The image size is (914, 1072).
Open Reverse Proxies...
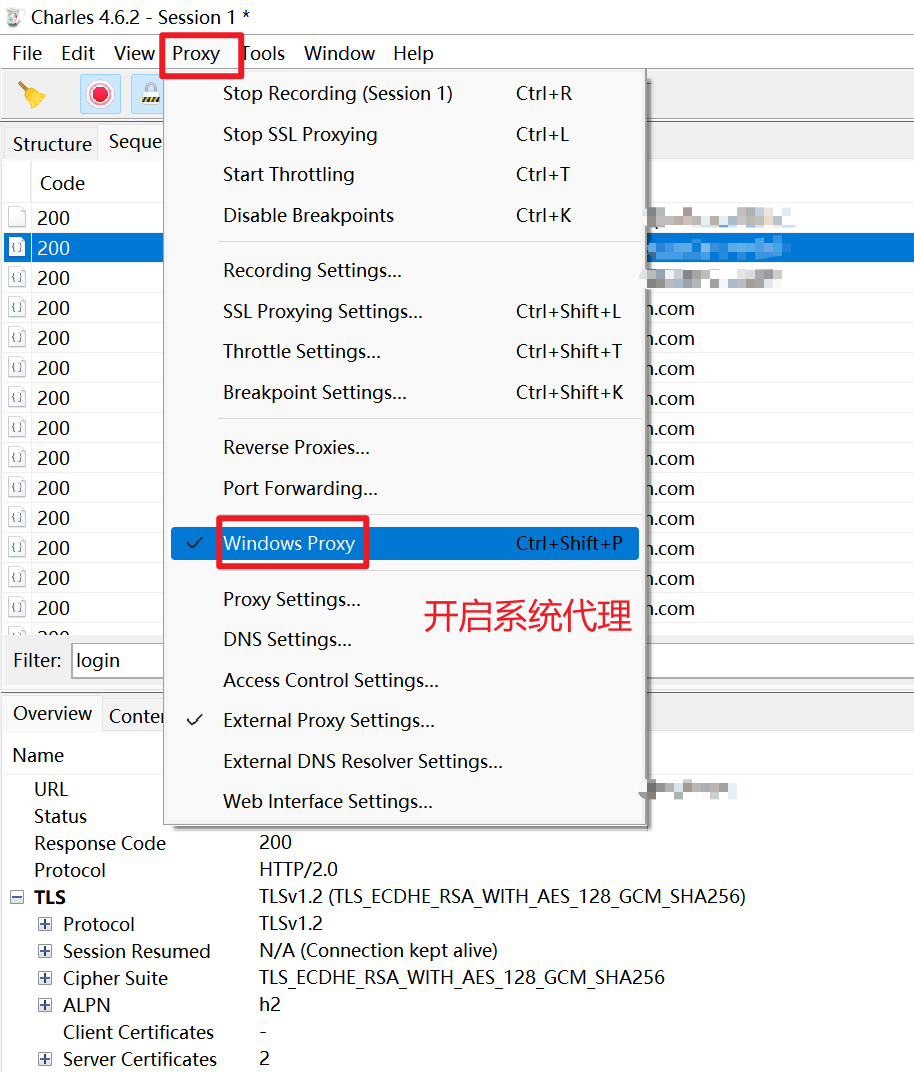pos(405,448)
